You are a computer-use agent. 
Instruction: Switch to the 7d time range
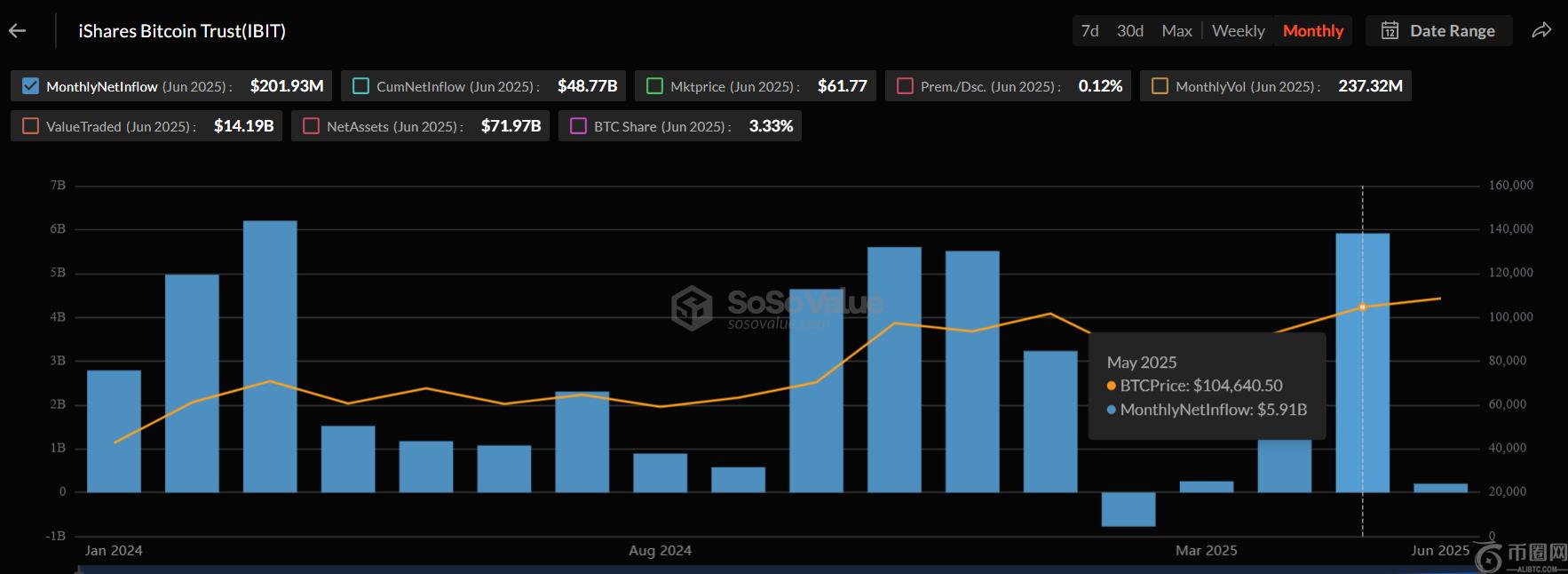[x=1089, y=31]
